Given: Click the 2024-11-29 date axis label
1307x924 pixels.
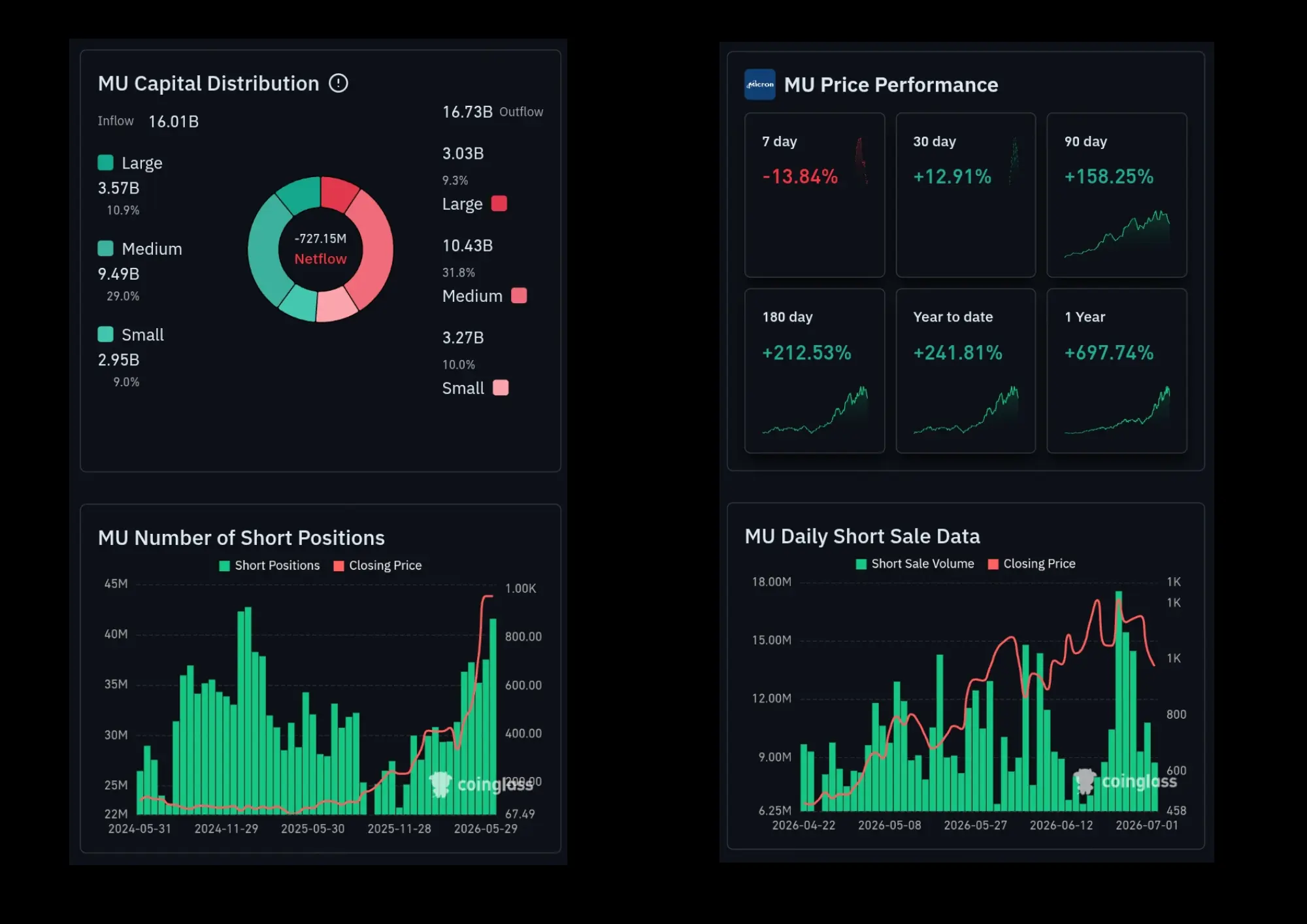Looking at the screenshot, I should point(226,829).
